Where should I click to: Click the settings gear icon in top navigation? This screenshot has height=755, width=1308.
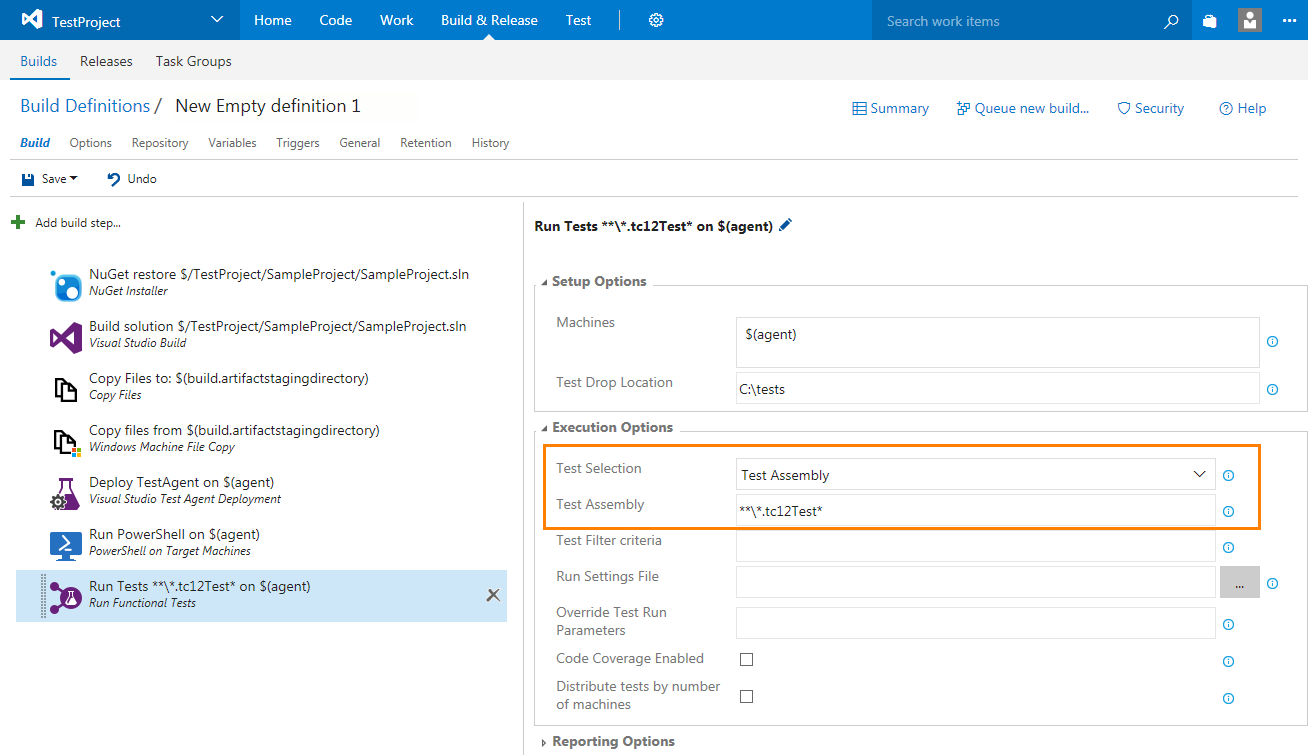click(656, 20)
